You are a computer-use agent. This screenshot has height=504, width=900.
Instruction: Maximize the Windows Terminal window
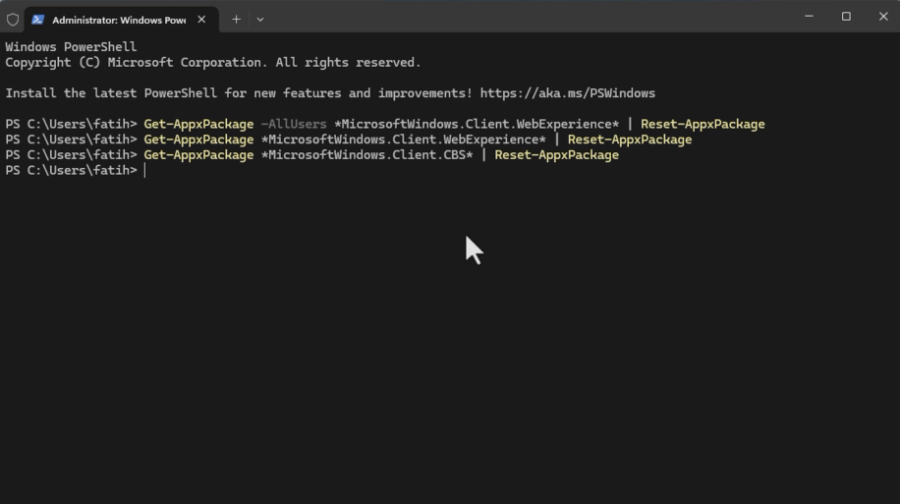pyautogui.click(x=846, y=17)
